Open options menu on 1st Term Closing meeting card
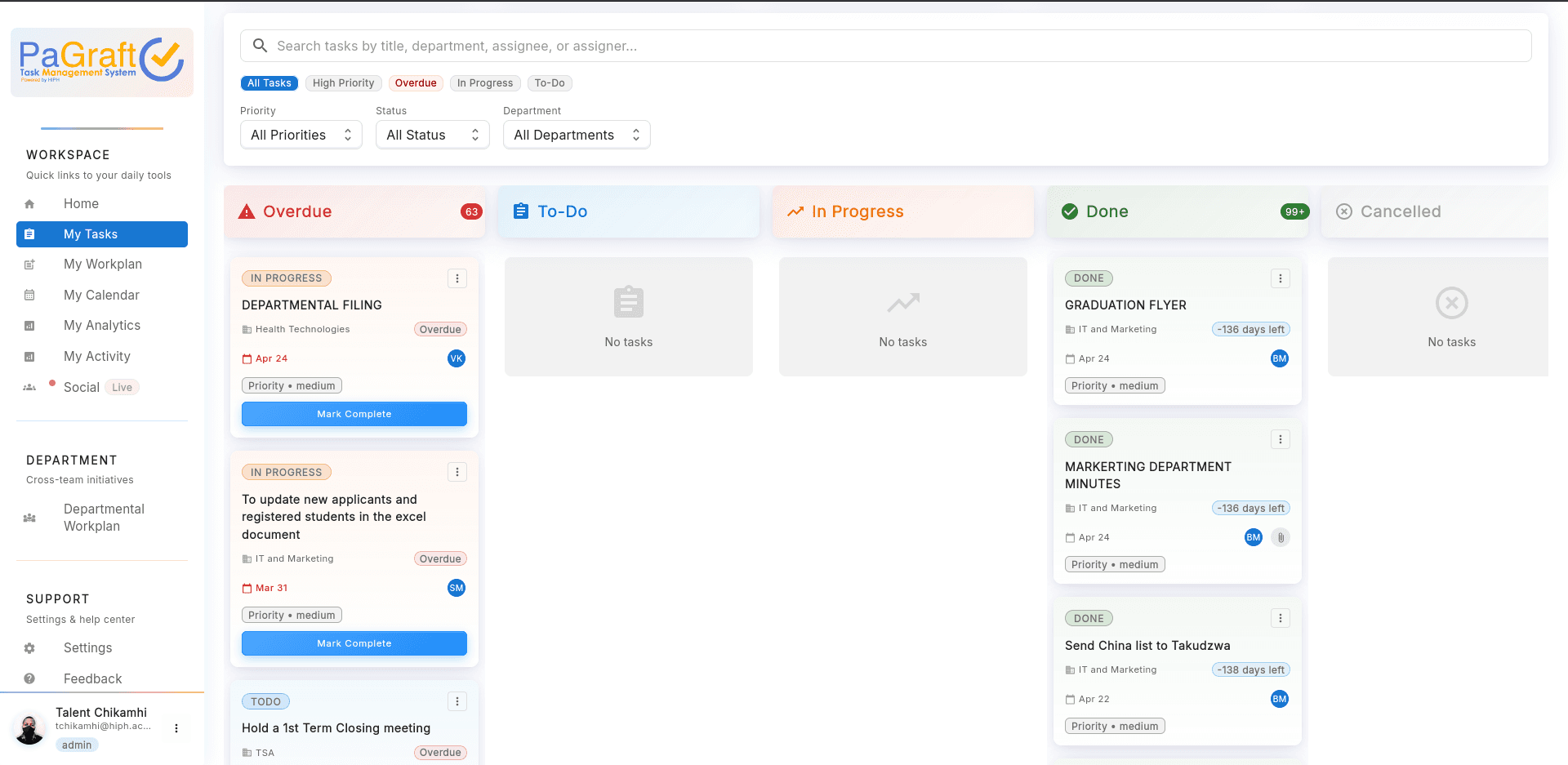 click(x=457, y=701)
